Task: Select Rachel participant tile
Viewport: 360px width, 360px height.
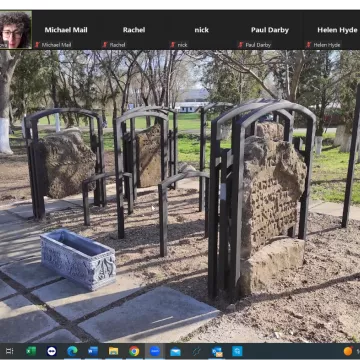Action: (x=134, y=30)
